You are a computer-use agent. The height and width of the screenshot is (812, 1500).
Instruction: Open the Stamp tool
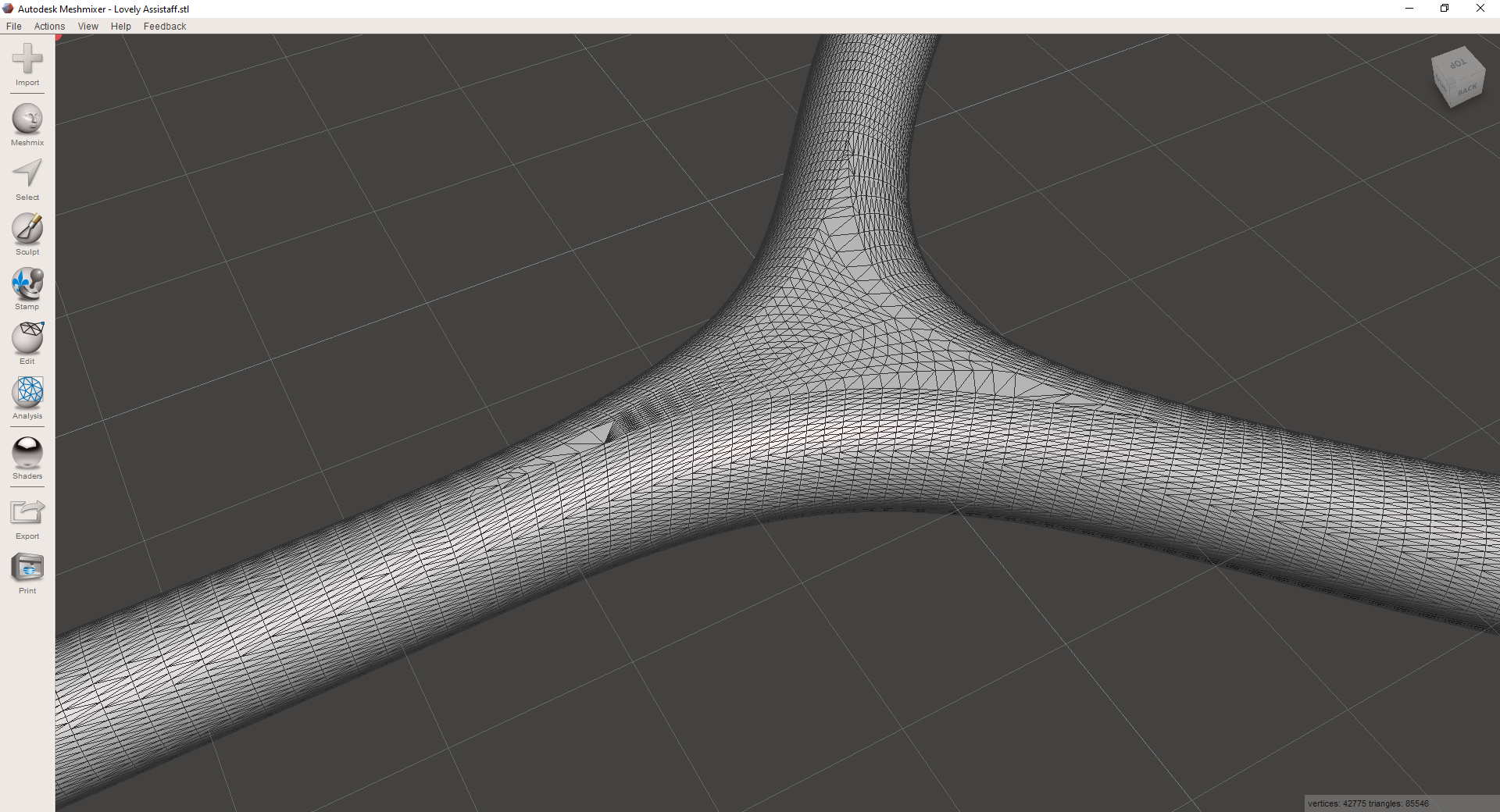tap(27, 283)
